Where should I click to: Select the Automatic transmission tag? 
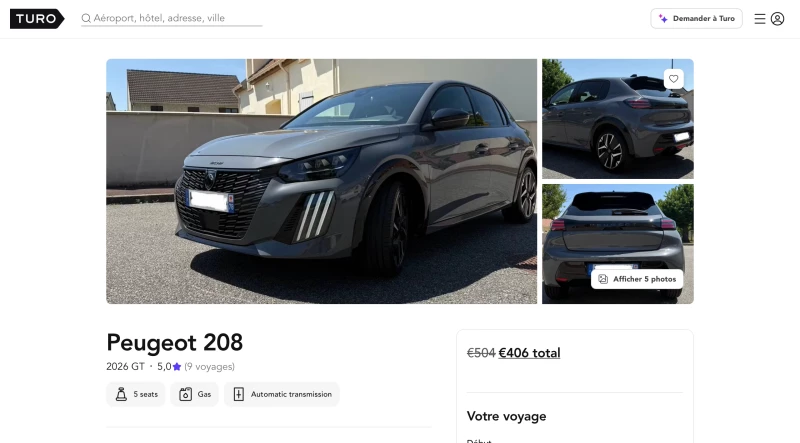(x=282, y=394)
